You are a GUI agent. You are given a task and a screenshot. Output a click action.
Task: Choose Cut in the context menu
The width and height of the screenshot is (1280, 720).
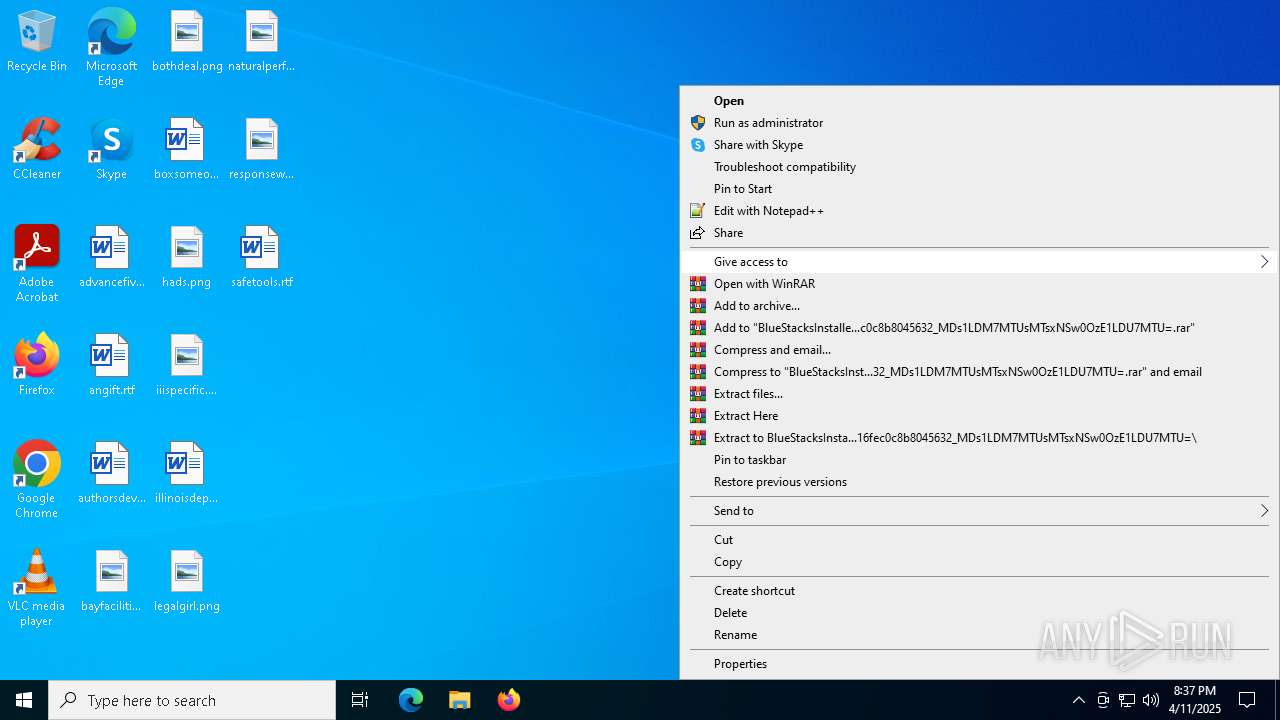pos(979,540)
